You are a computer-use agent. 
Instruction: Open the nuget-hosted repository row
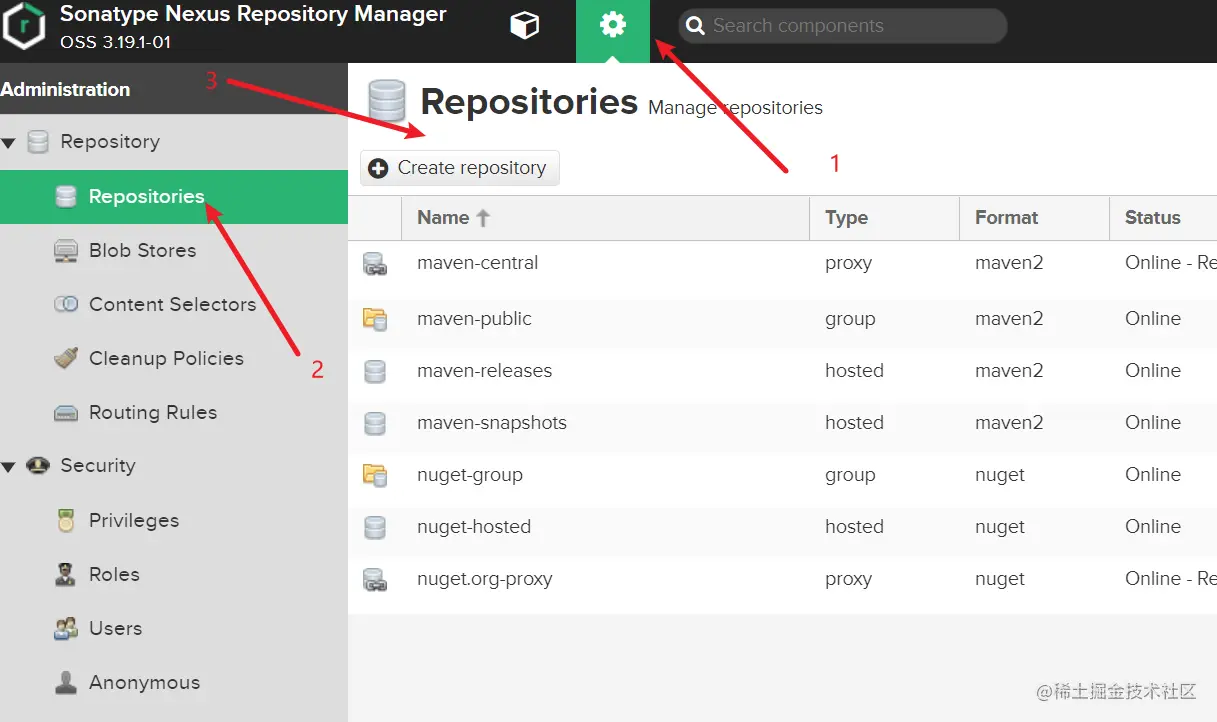coord(782,527)
